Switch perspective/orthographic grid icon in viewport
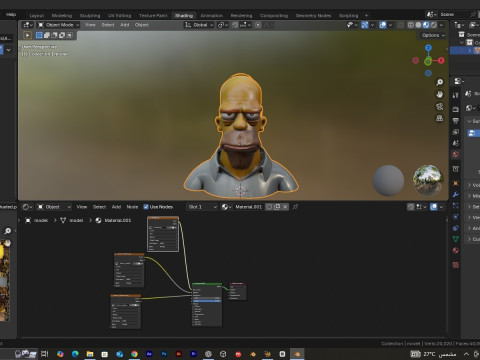The height and width of the screenshot is (360, 480). [440, 118]
